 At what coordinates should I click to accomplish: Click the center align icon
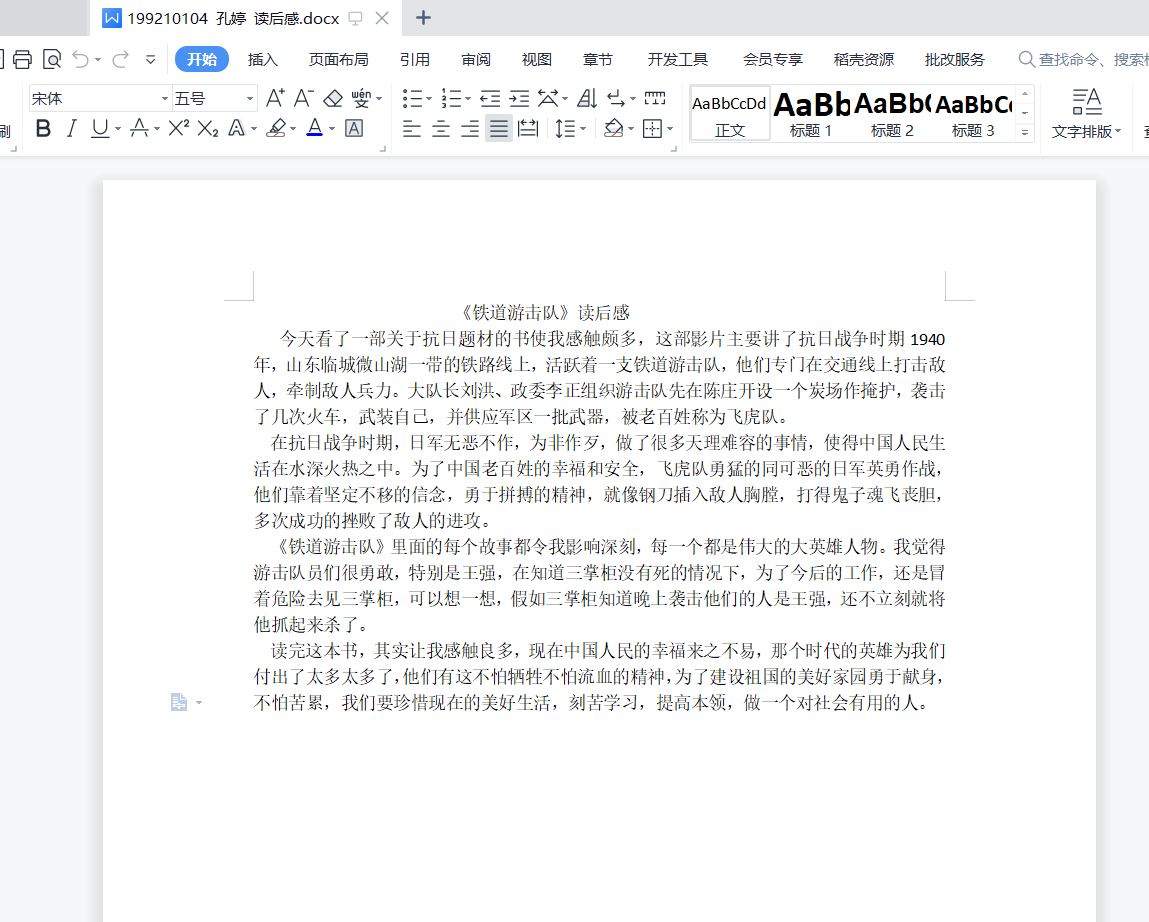point(441,128)
